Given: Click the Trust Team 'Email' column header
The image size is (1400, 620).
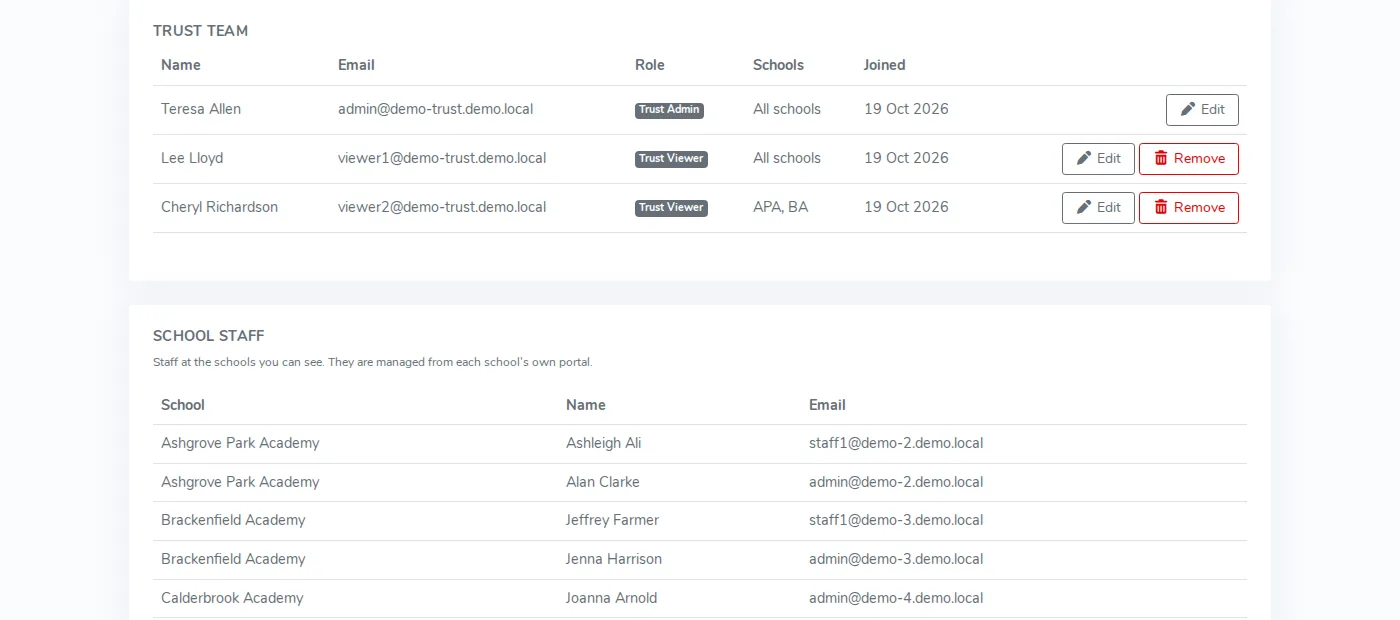Looking at the screenshot, I should (x=356, y=65).
